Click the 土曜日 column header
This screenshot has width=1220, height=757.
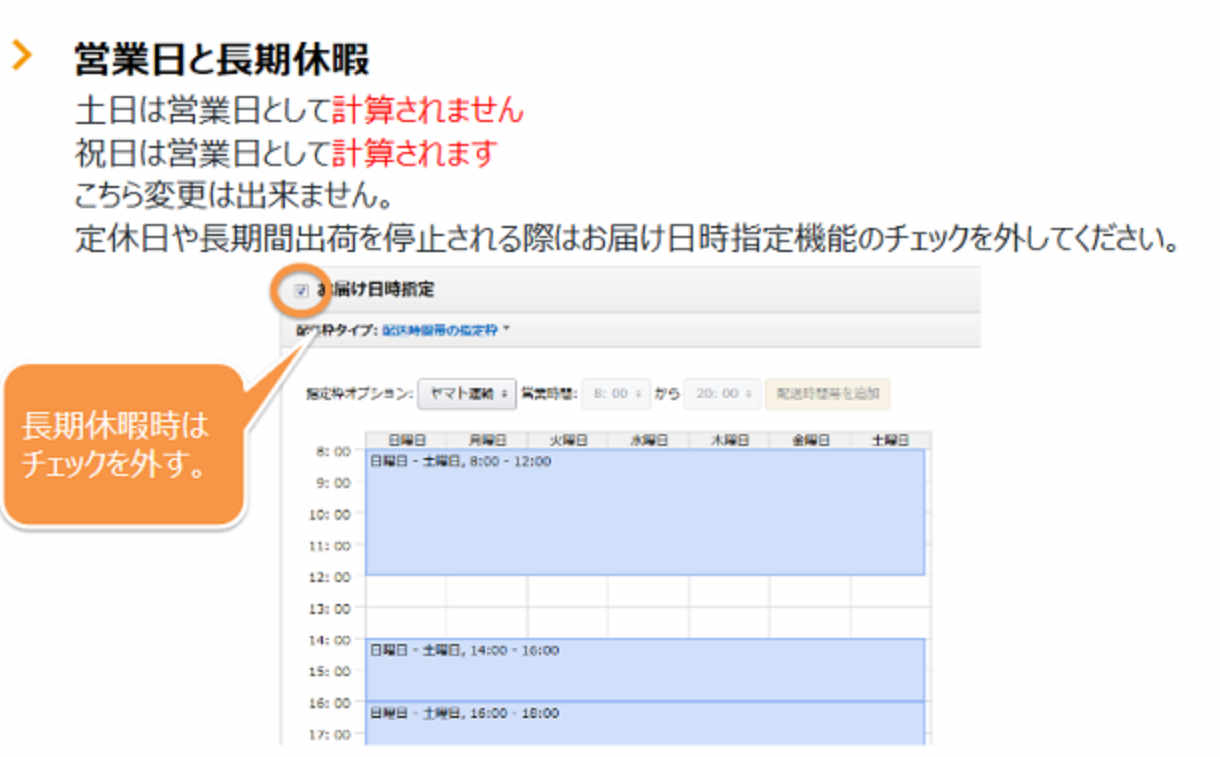(890, 440)
